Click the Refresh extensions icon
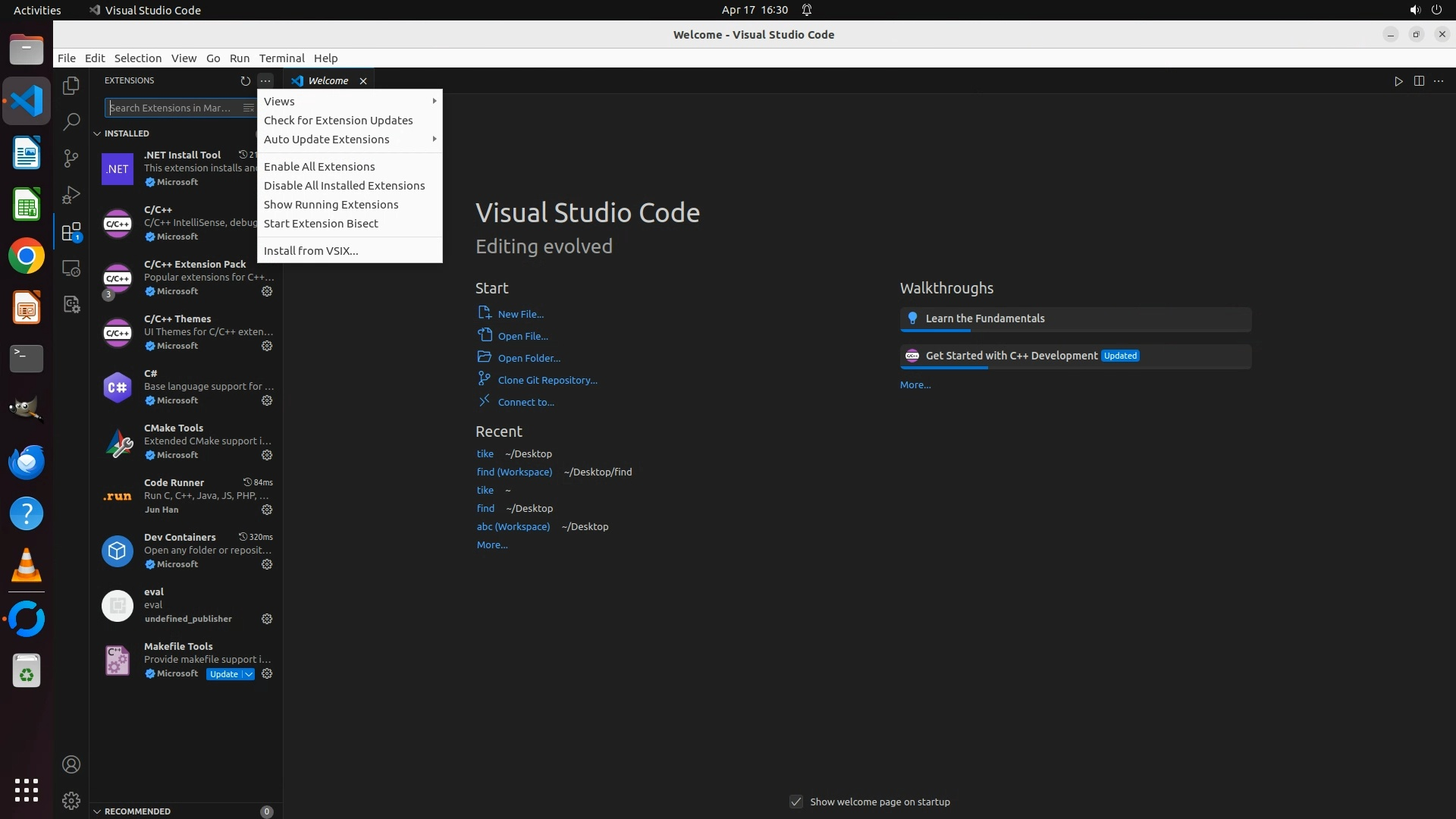The image size is (1456, 819). click(x=245, y=80)
